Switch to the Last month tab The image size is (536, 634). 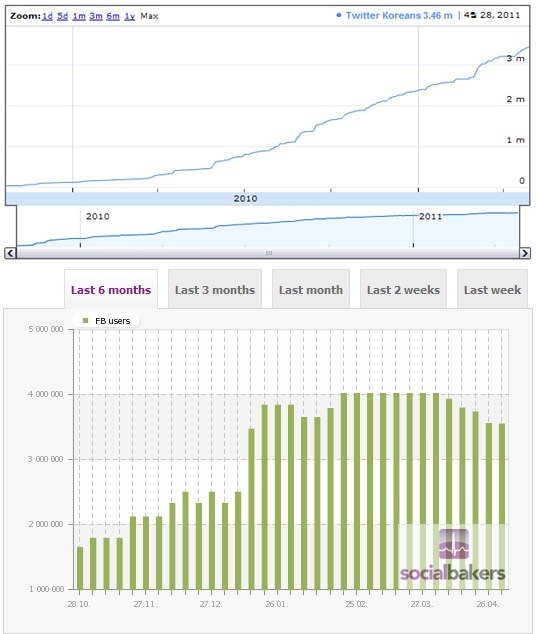tap(310, 290)
